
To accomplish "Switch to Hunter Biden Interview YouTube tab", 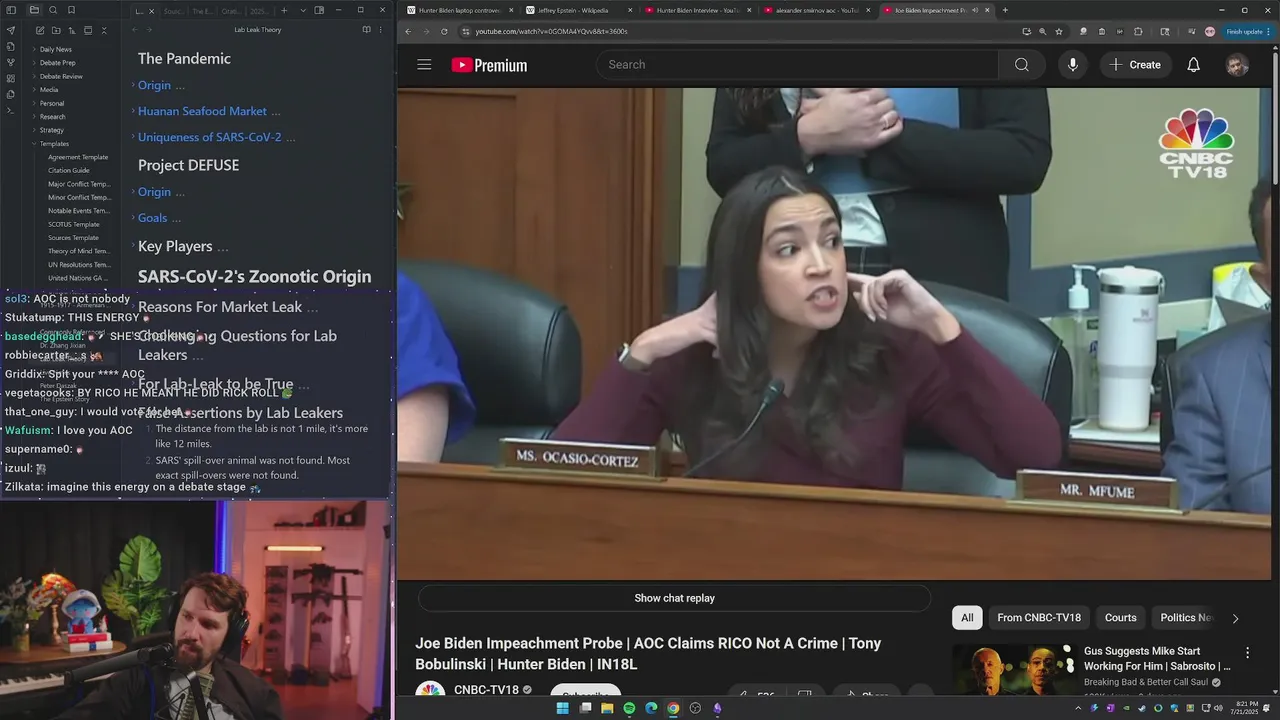I will (697, 10).
